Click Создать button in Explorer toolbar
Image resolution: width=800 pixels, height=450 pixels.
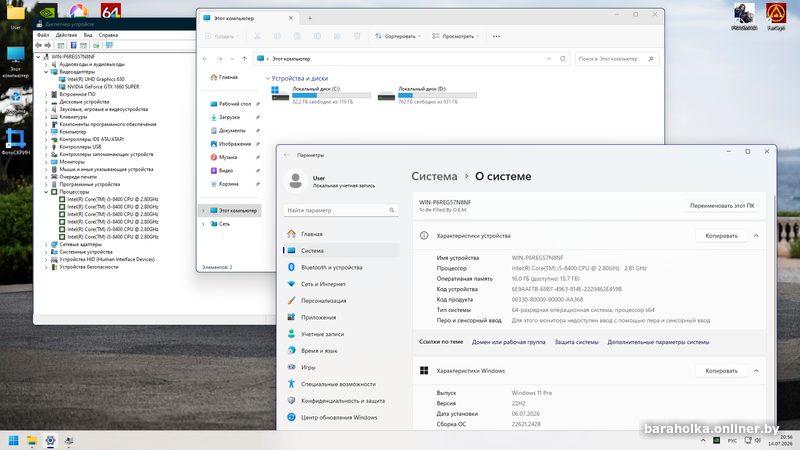click(x=222, y=36)
